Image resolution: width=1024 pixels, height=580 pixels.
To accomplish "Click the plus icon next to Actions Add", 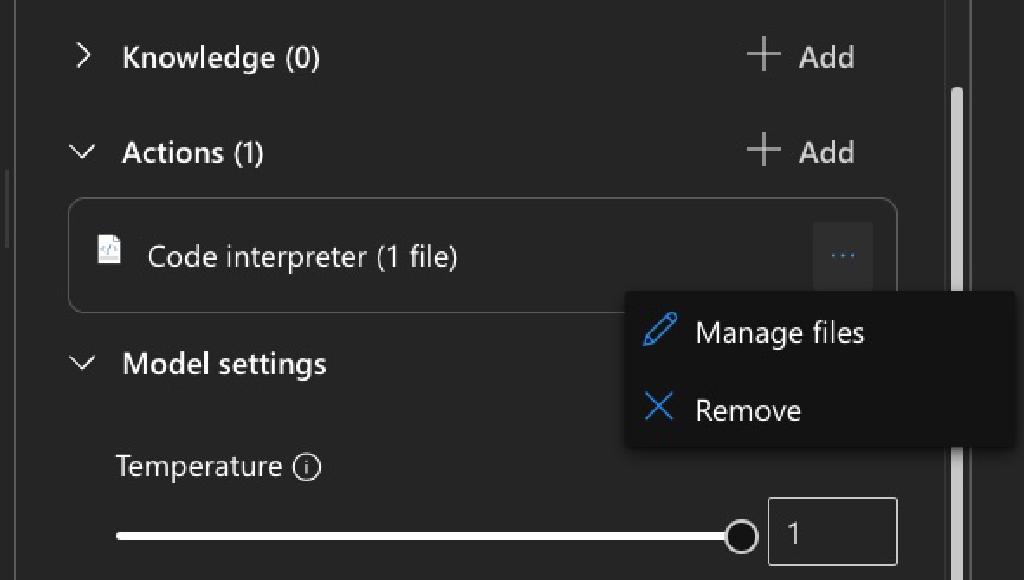I will [x=762, y=151].
